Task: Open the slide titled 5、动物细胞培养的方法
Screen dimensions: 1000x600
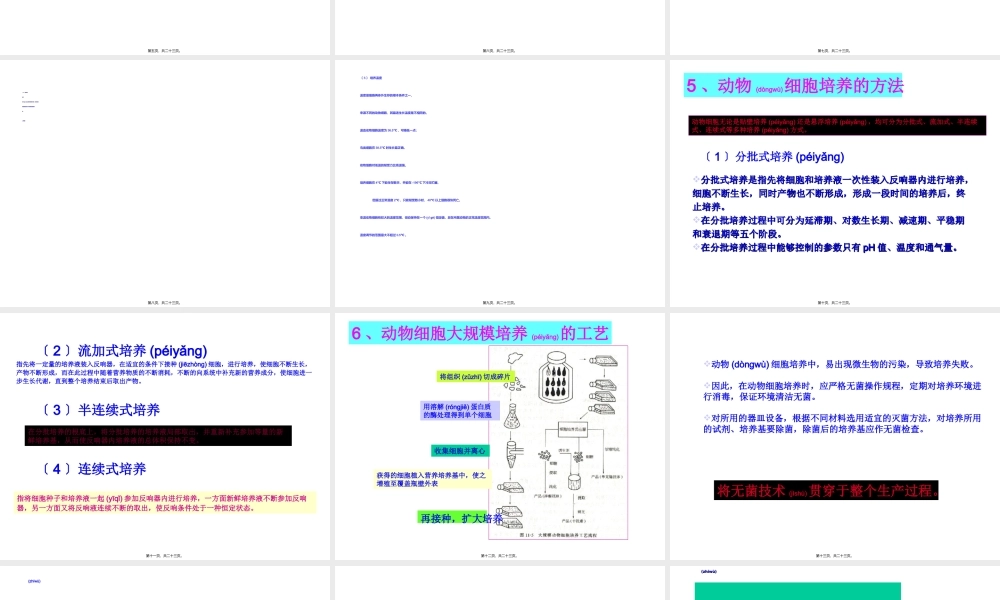Action: click(x=795, y=87)
